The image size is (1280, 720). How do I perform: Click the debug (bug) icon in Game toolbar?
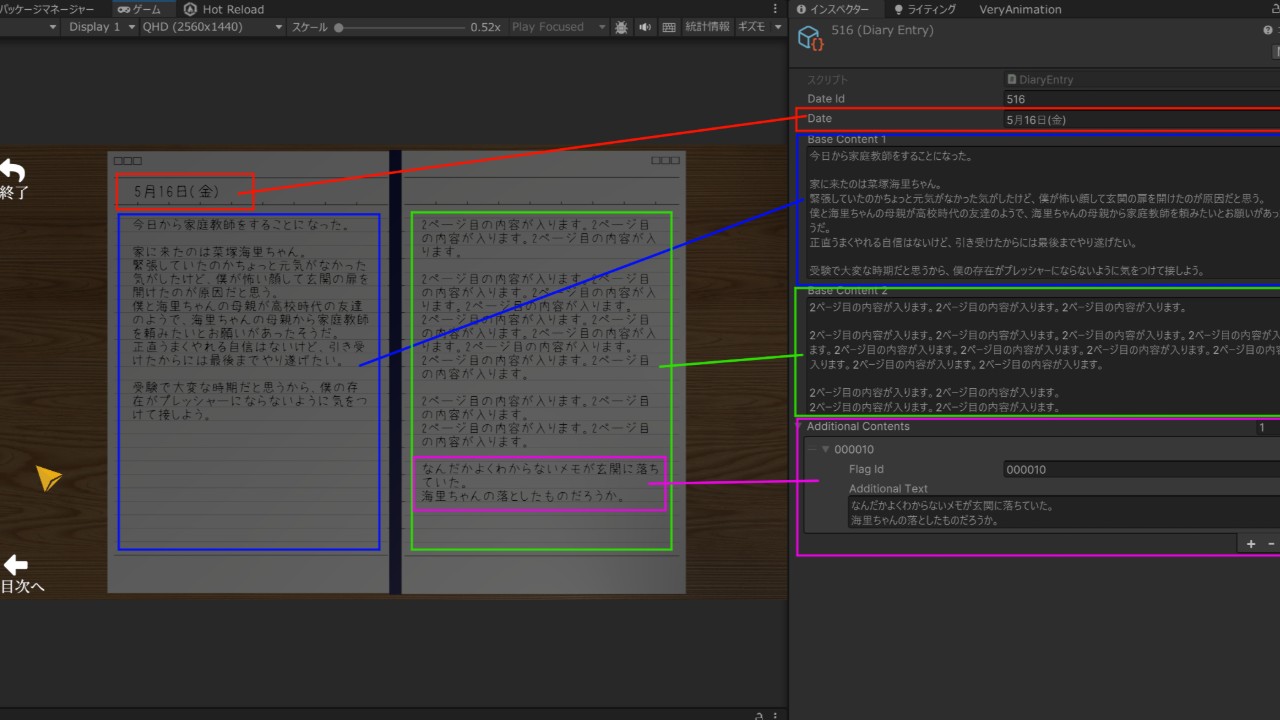(x=622, y=27)
